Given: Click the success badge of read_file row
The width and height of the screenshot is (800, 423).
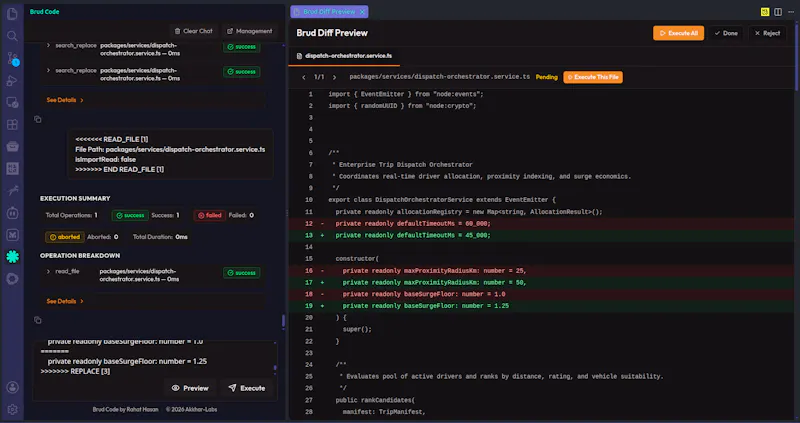Looking at the screenshot, I should click(x=241, y=273).
